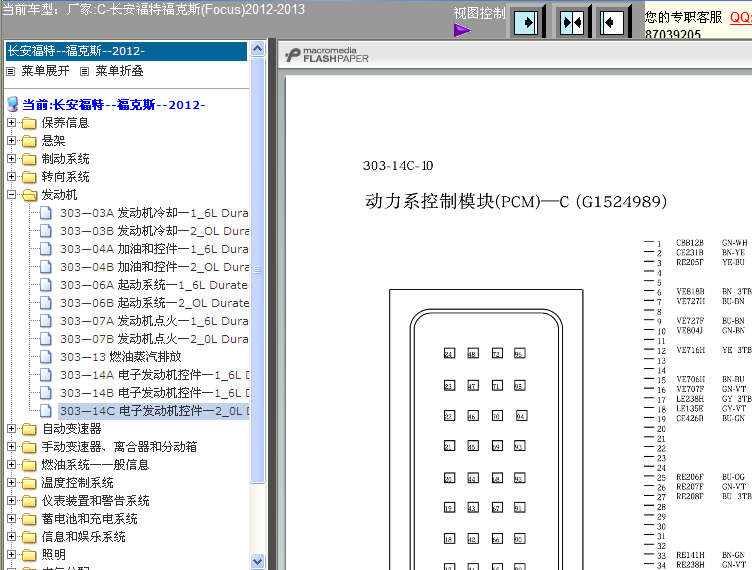Click the purple play arrow under 视图控制
The image size is (752, 570).
click(x=462, y=31)
